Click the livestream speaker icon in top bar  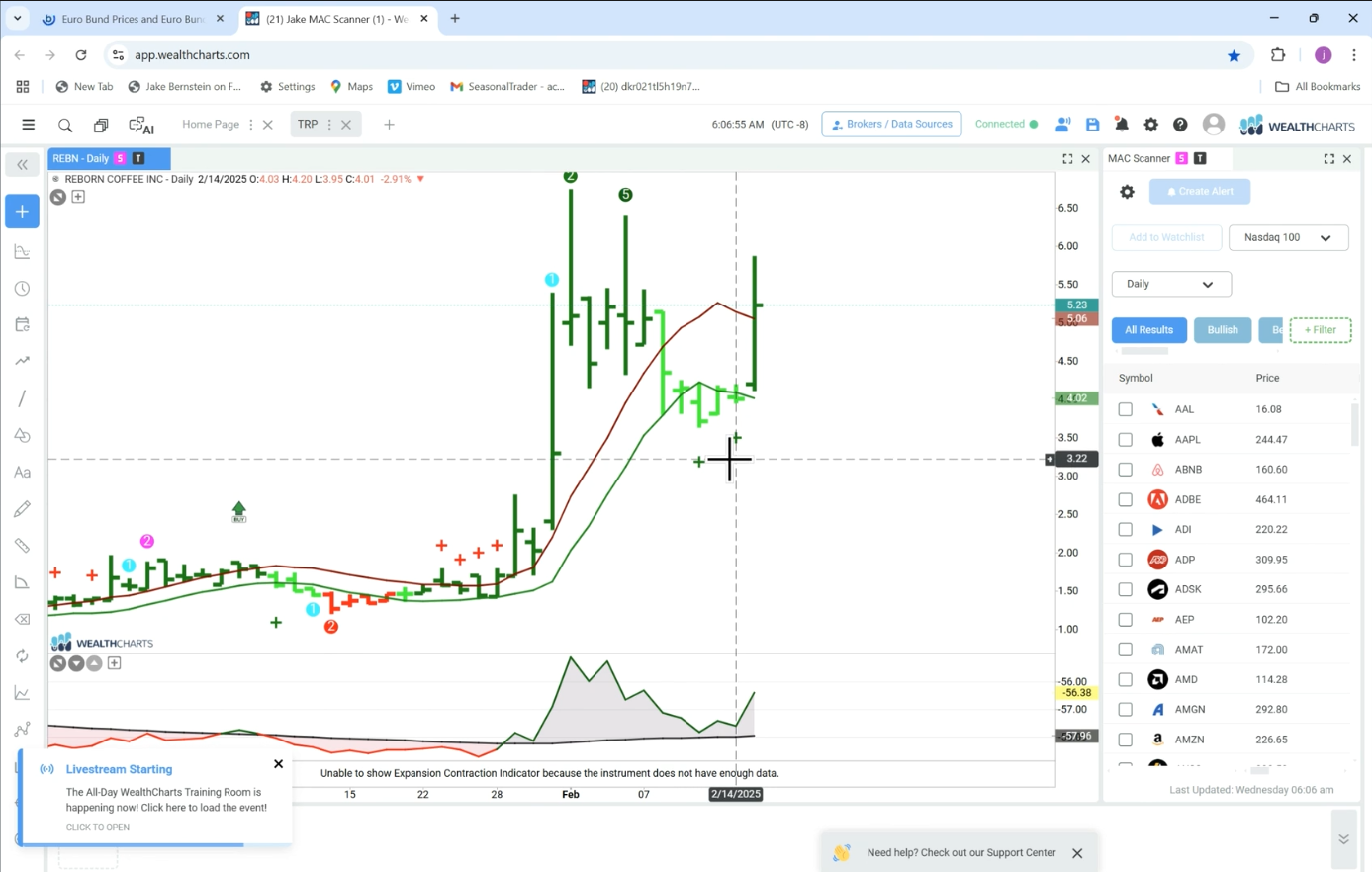pyautogui.click(x=1062, y=125)
